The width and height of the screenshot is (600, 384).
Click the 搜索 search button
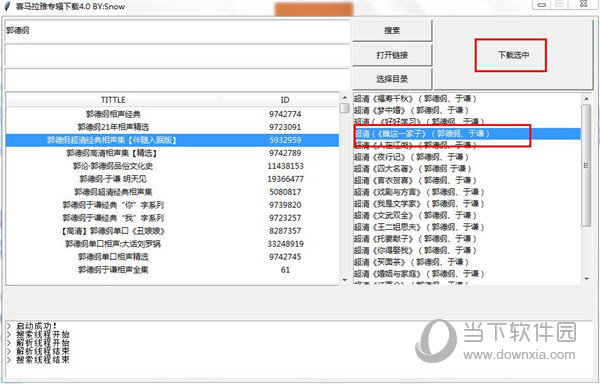[392, 31]
